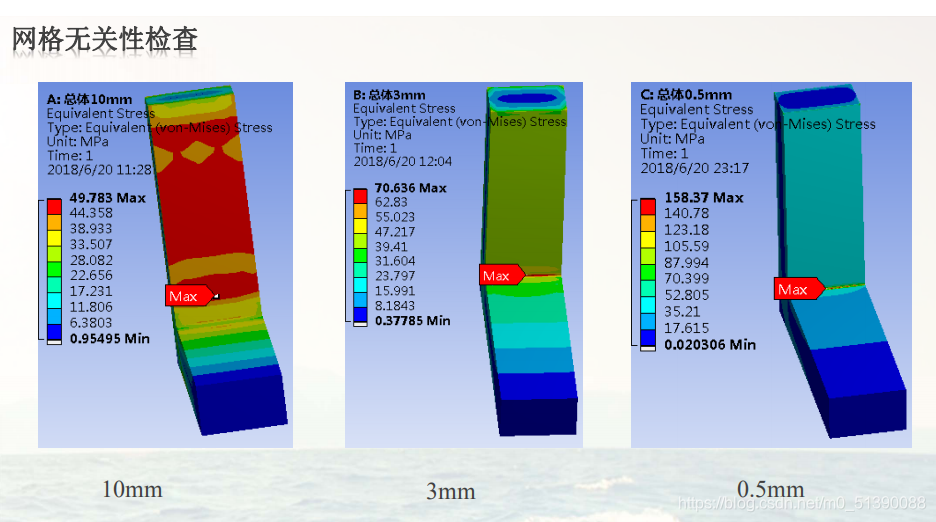Open the blog.csdn.net watermark link
The height and width of the screenshot is (522, 936).
802,503
